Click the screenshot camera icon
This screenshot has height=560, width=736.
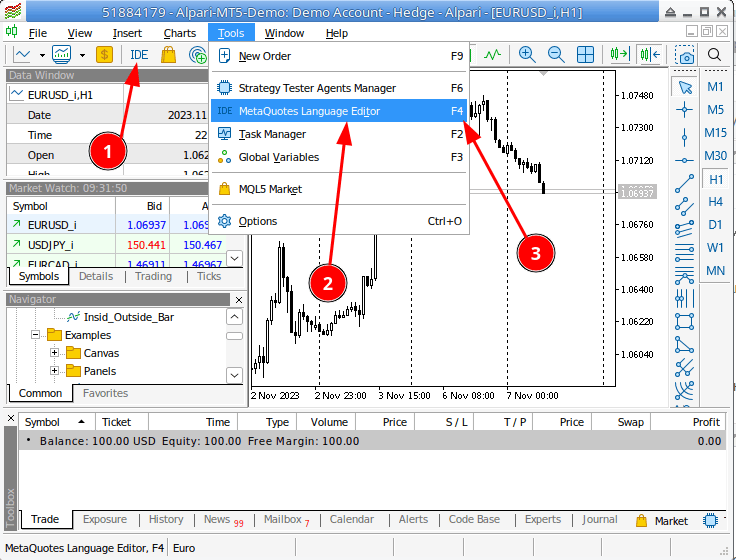(684, 55)
